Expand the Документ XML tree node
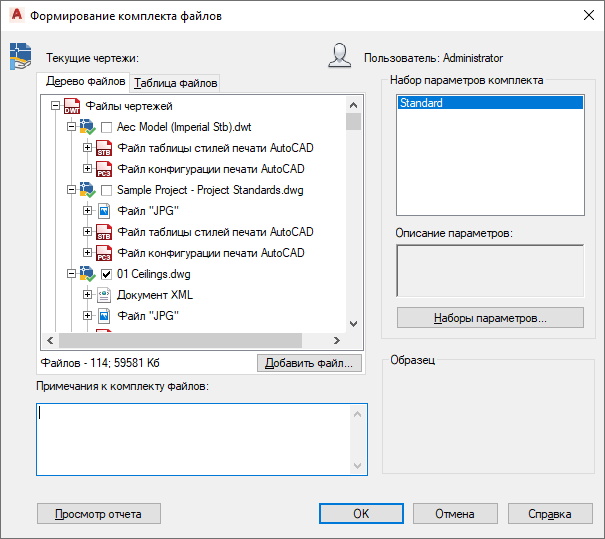The width and height of the screenshot is (605, 539). click(87, 295)
